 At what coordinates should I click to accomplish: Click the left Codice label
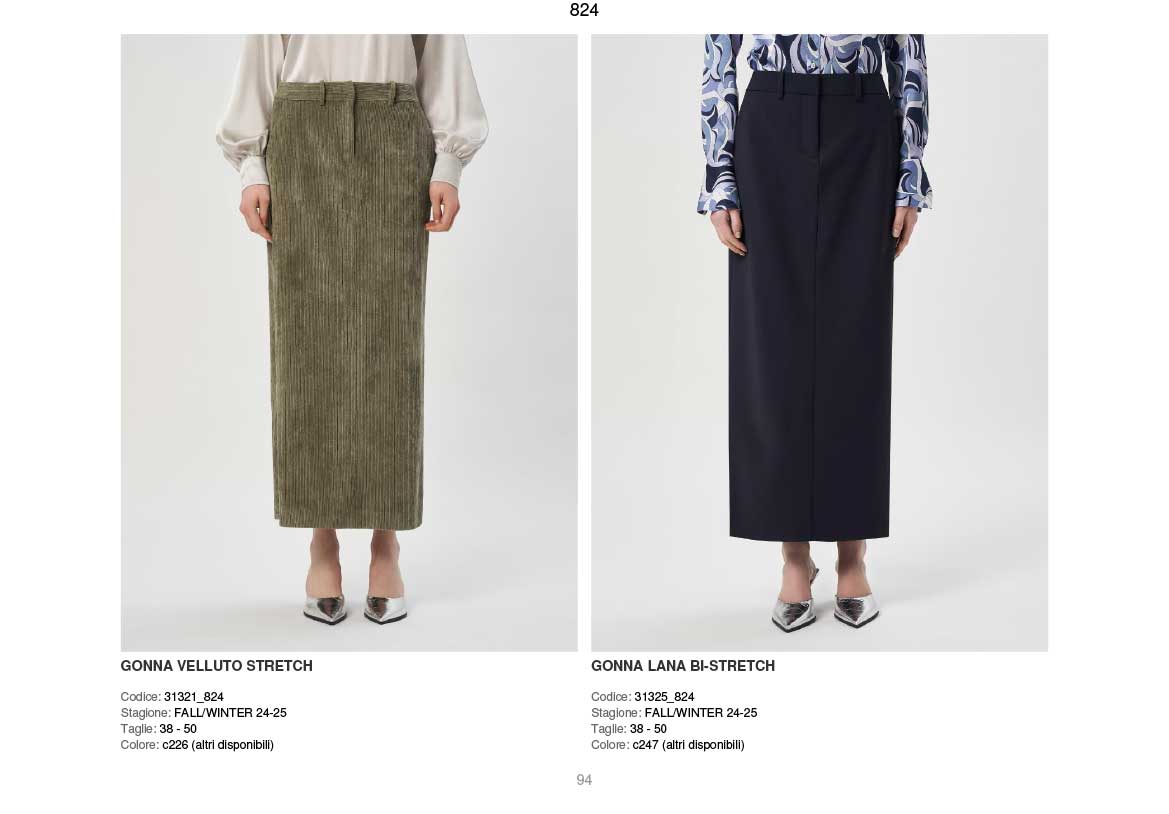point(141,697)
